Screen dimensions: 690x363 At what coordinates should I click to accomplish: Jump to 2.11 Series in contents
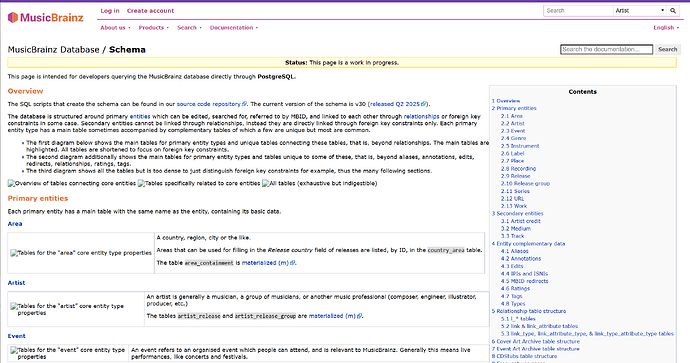click(x=515, y=191)
